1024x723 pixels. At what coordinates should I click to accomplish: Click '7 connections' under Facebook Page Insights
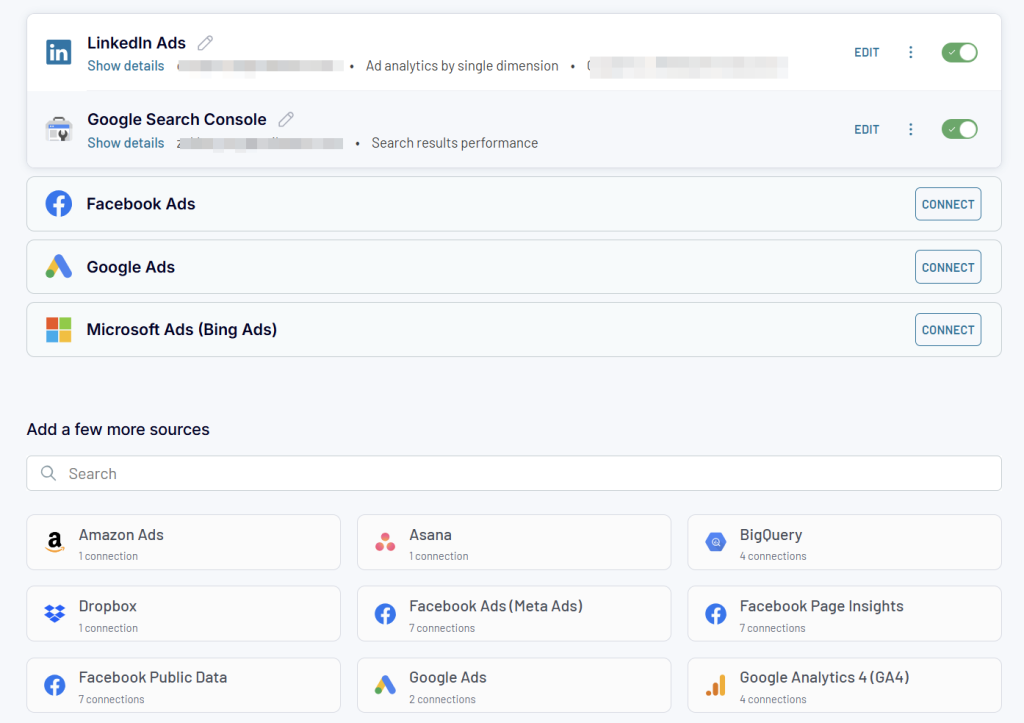click(x=772, y=628)
